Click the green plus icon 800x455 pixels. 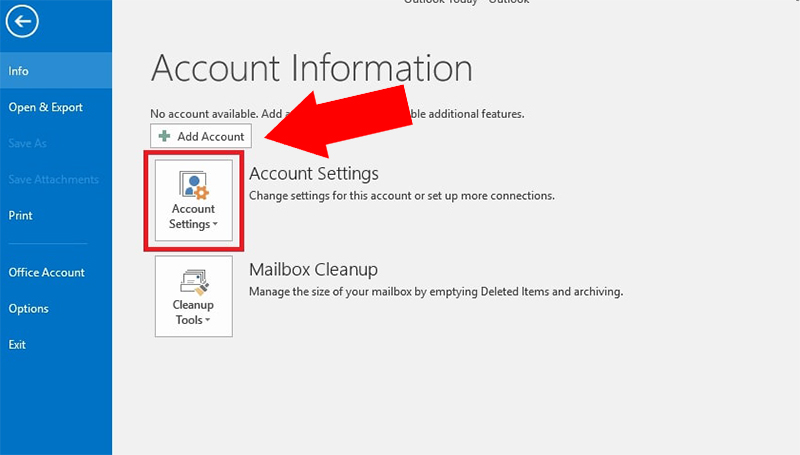click(x=164, y=136)
